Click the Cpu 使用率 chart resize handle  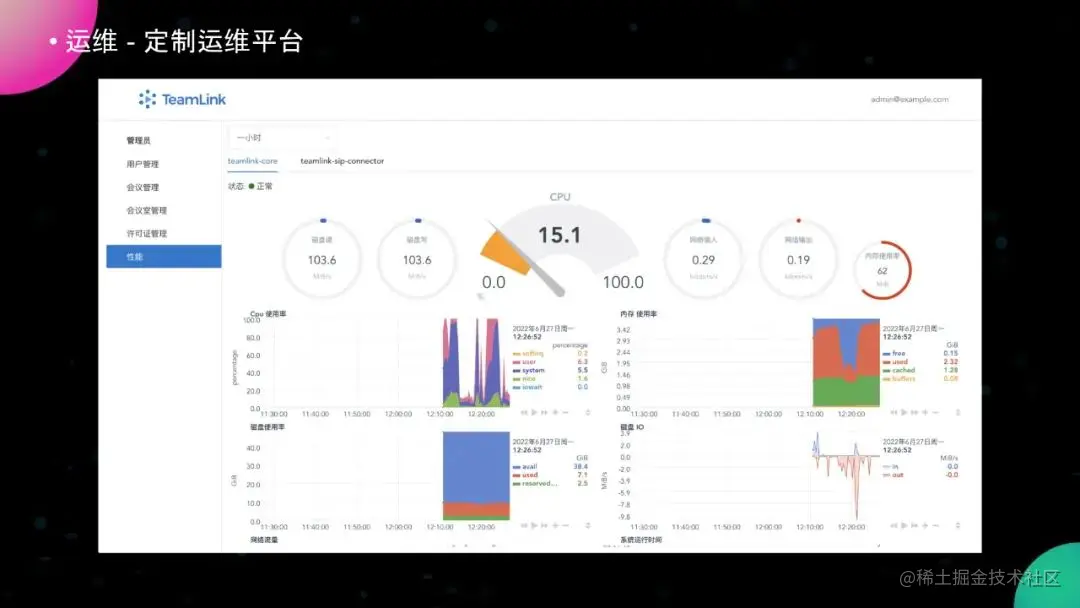[x=588, y=412]
